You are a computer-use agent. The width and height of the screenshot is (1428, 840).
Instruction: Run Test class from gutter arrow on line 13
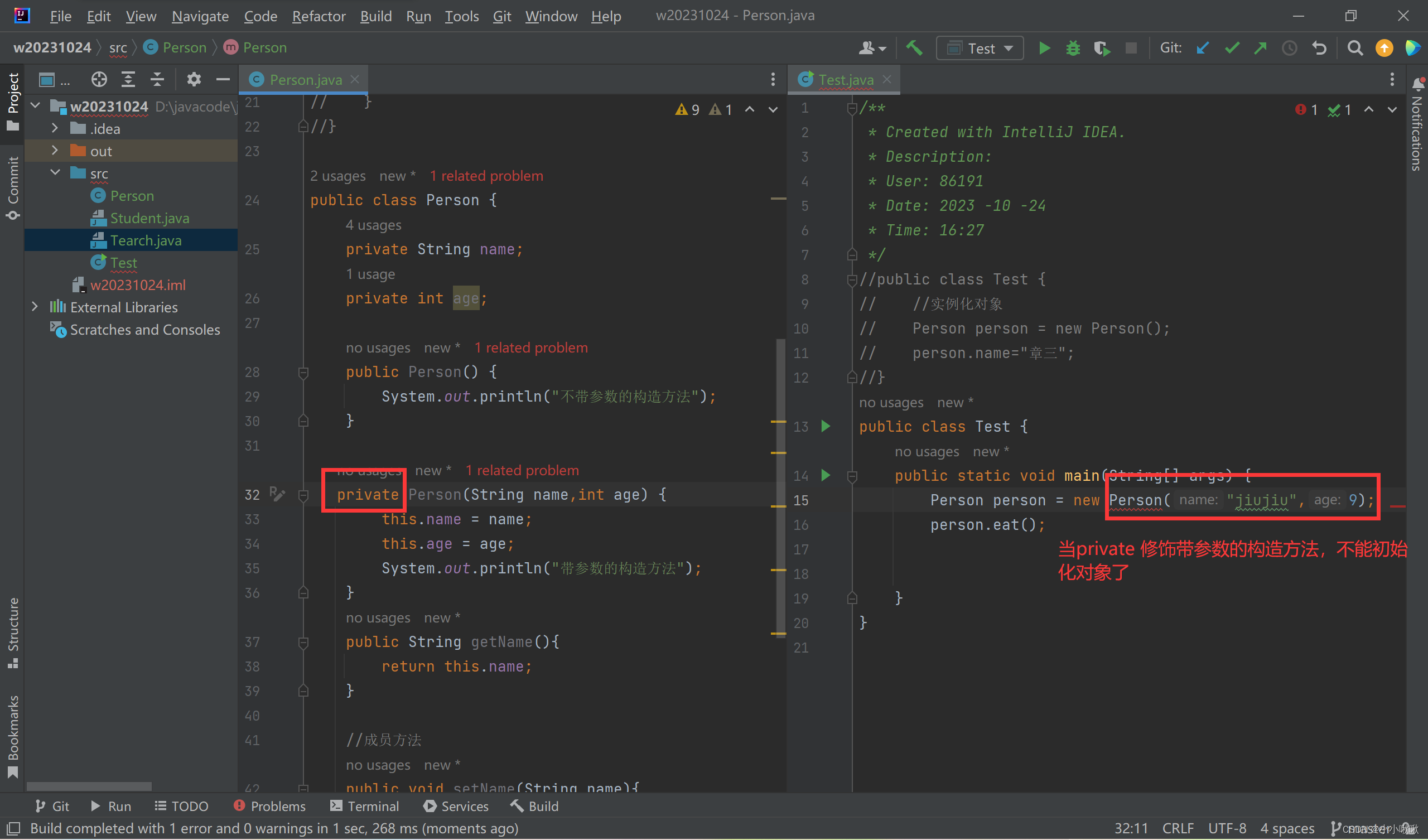pos(826,426)
